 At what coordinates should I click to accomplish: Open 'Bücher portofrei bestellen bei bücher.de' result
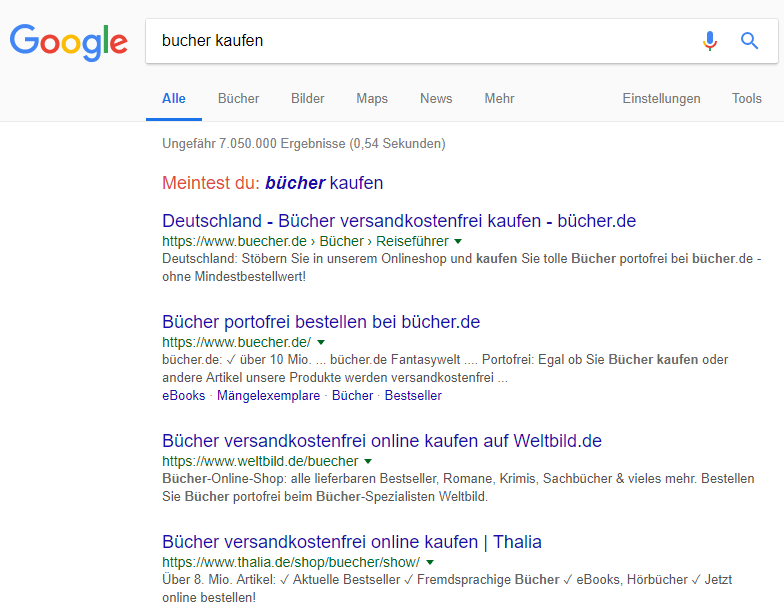321,322
